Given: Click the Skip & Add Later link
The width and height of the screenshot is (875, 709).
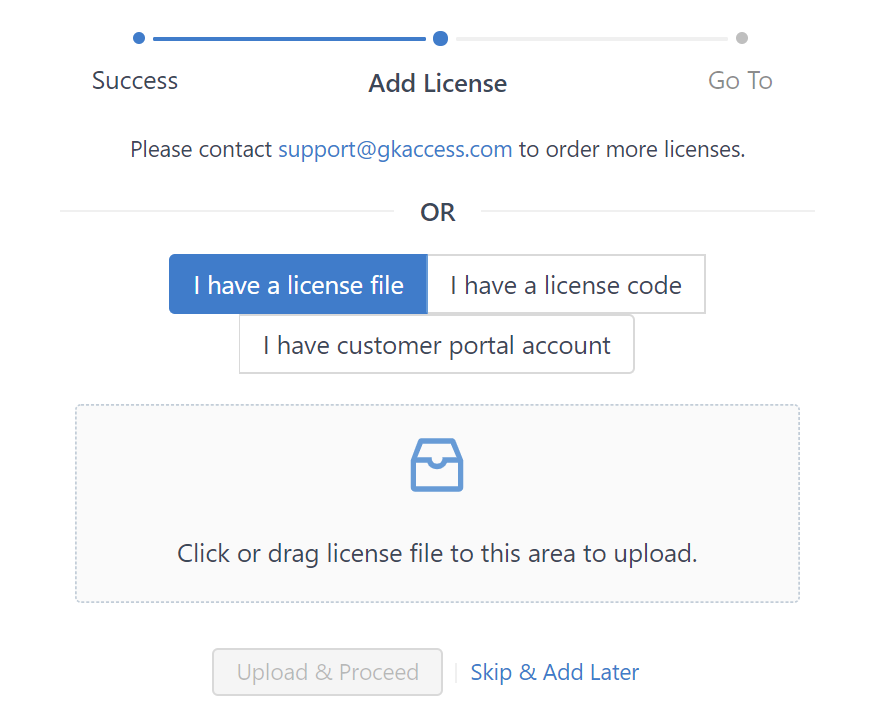Looking at the screenshot, I should pos(554,672).
